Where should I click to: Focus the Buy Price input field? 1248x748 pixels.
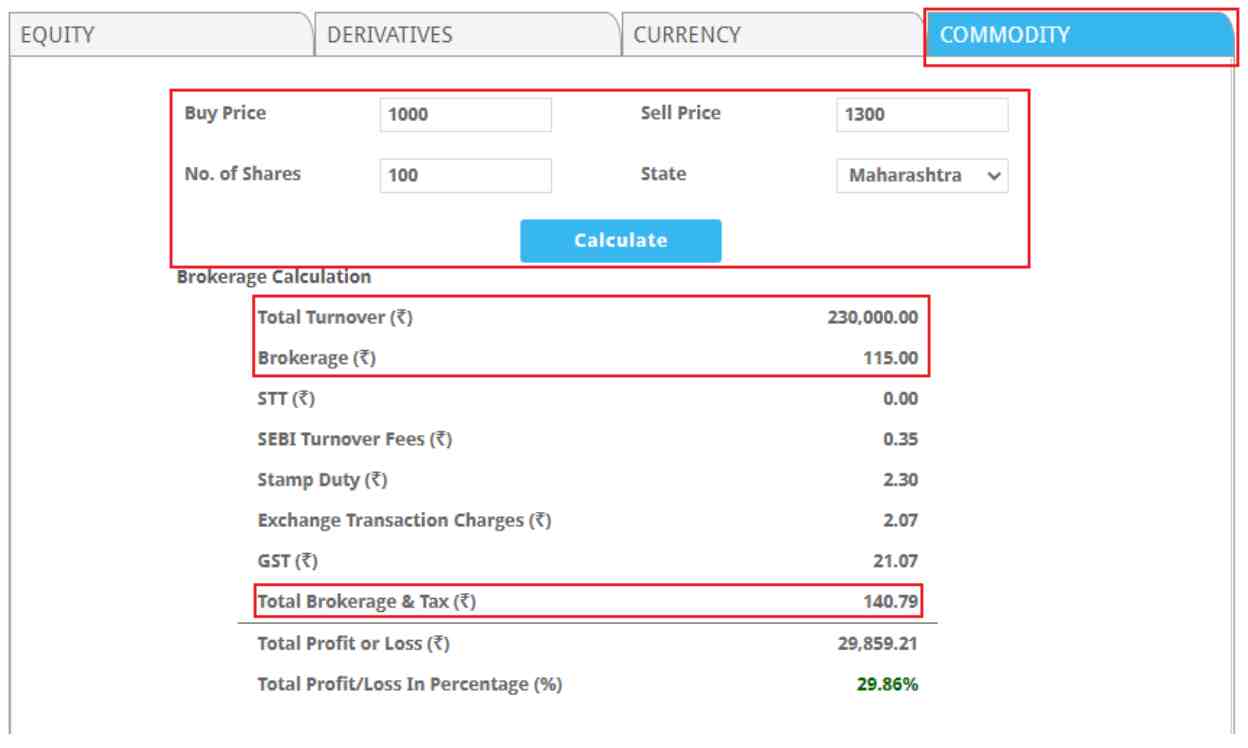[x=465, y=115]
